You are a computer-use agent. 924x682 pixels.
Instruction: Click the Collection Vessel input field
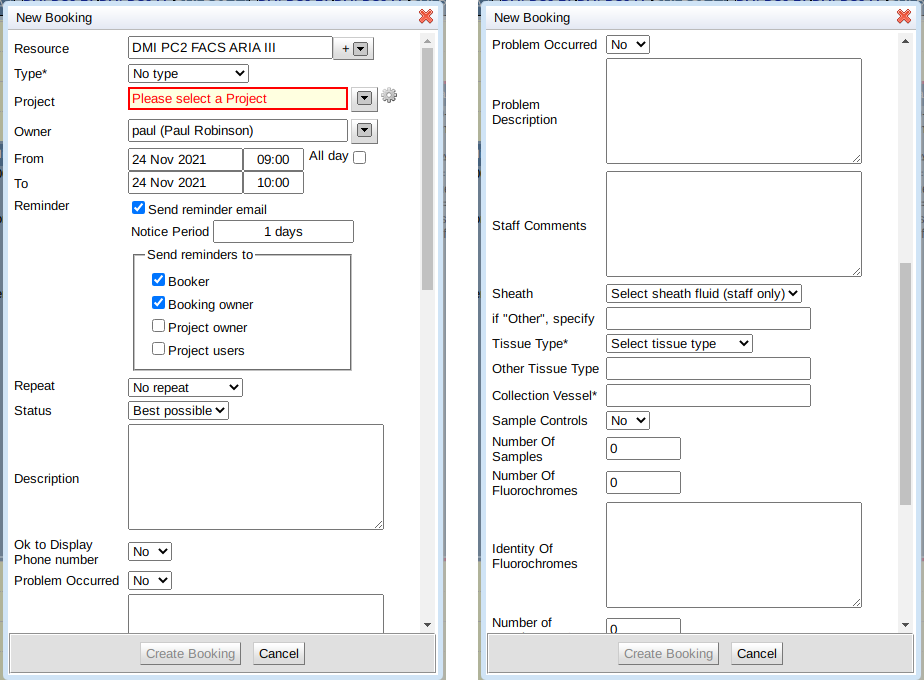708,395
